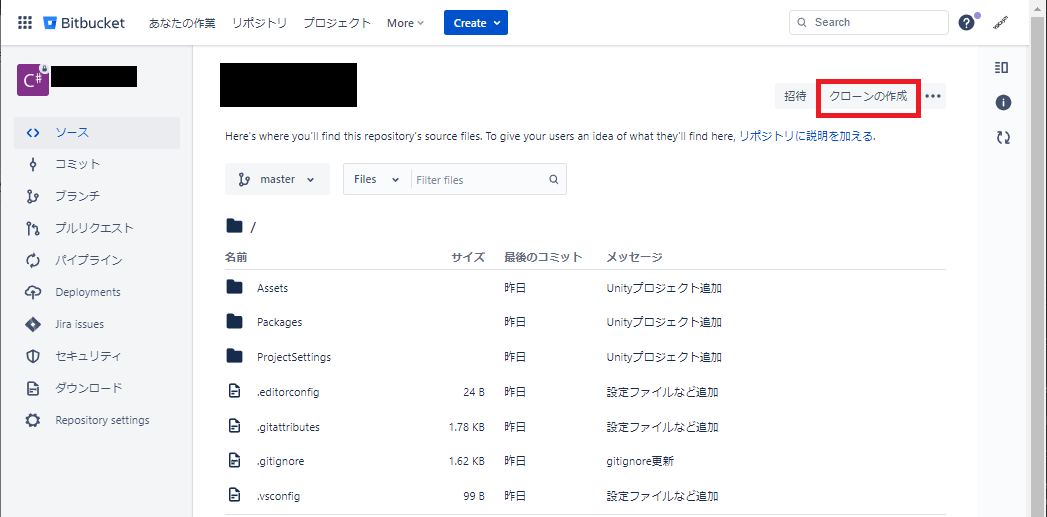Click the プルリクエスト icon
Image resolution: width=1047 pixels, height=517 pixels.
[33, 229]
